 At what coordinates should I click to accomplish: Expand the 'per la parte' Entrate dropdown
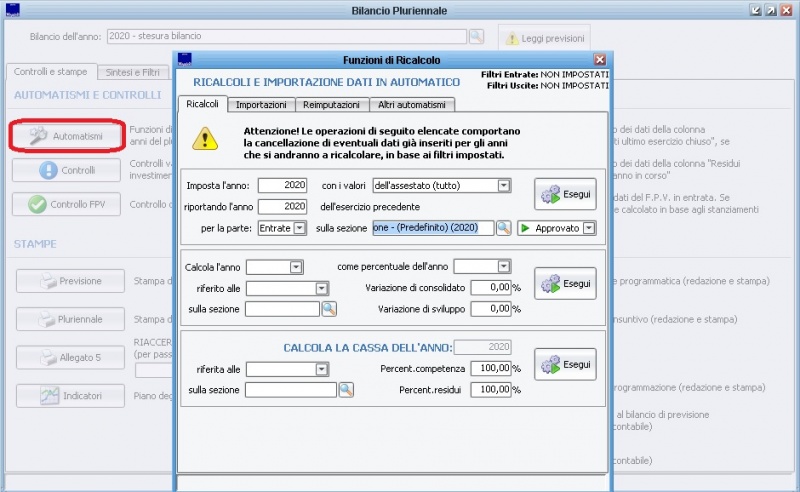pyautogui.click(x=299, y=228)
